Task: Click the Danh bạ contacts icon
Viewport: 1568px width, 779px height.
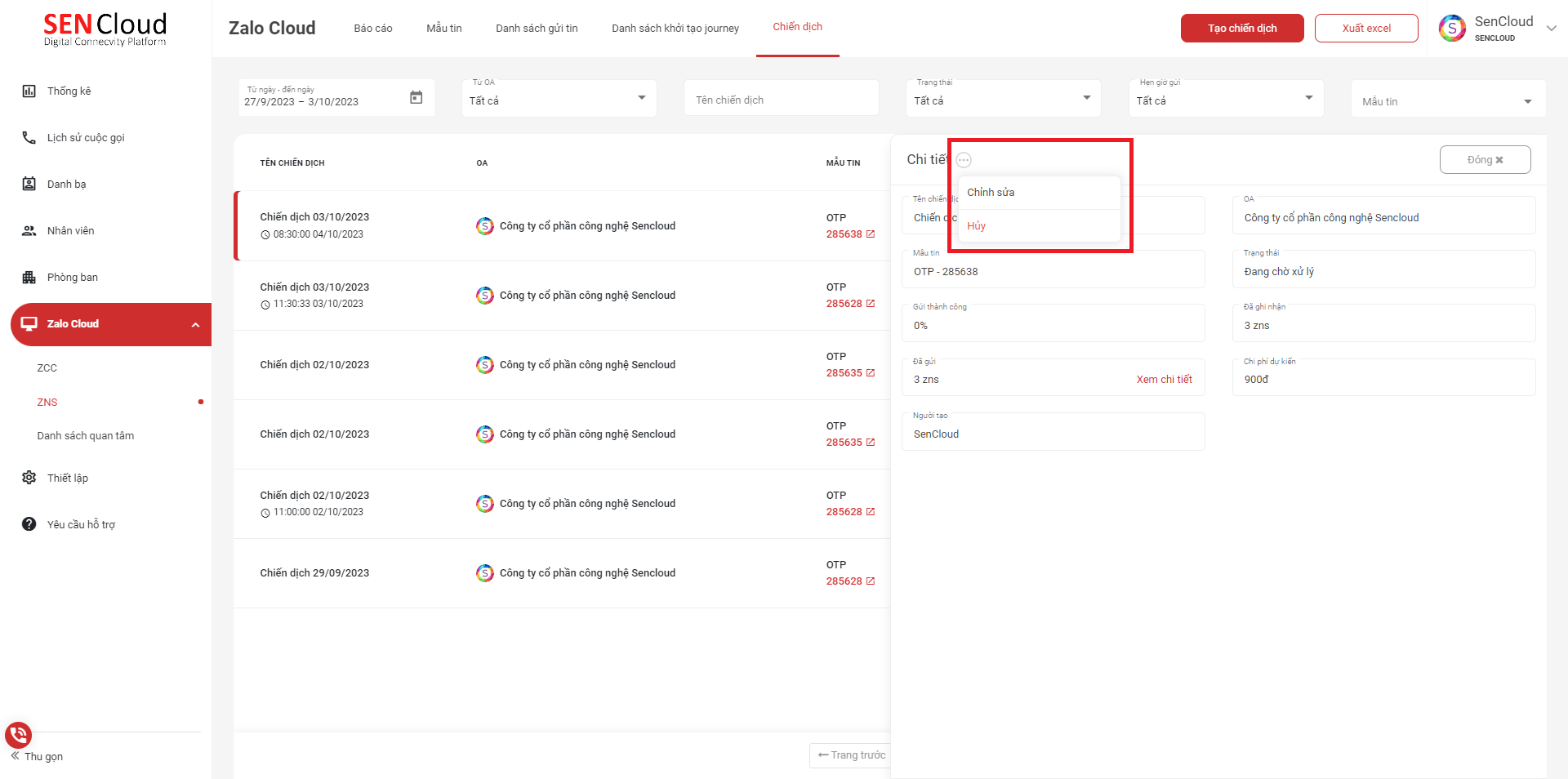Action: (x=29, y=184)
